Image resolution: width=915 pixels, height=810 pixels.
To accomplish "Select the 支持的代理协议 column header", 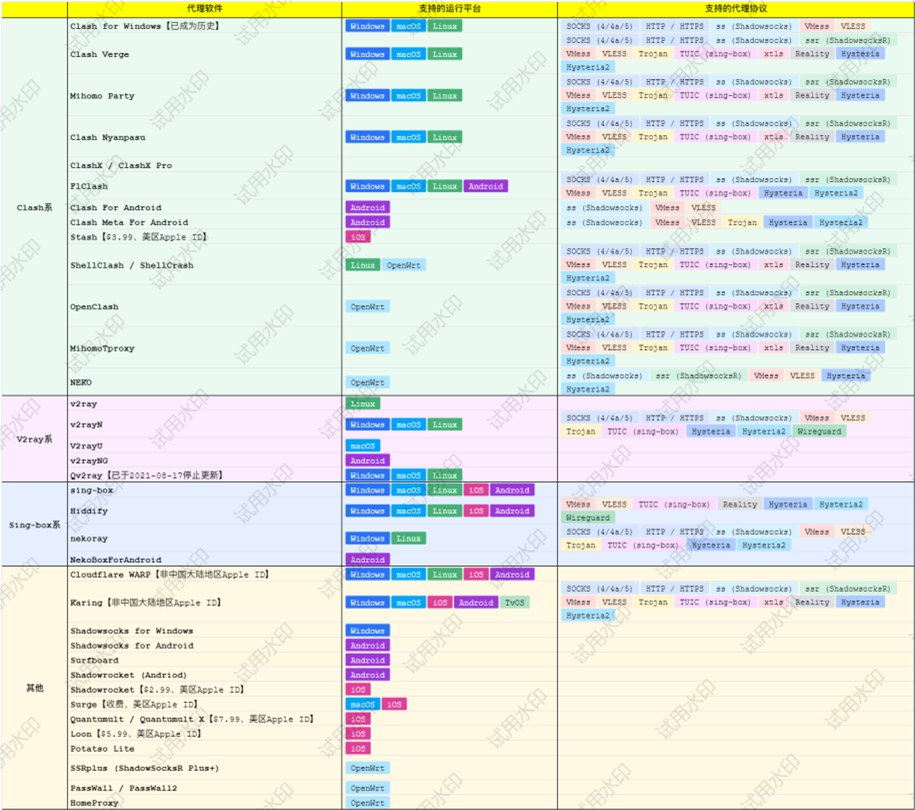I will [735, 10].
